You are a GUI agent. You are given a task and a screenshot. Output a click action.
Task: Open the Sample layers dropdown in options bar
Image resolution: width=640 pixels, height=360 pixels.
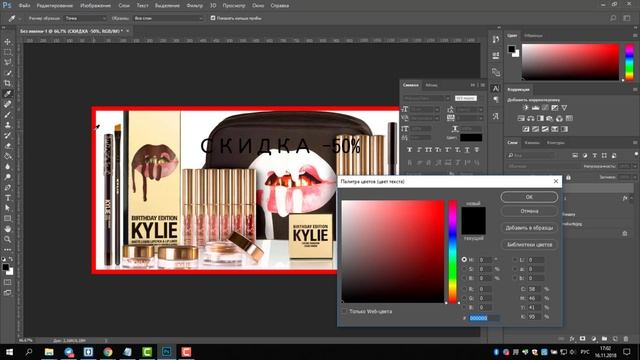point(168,18)
